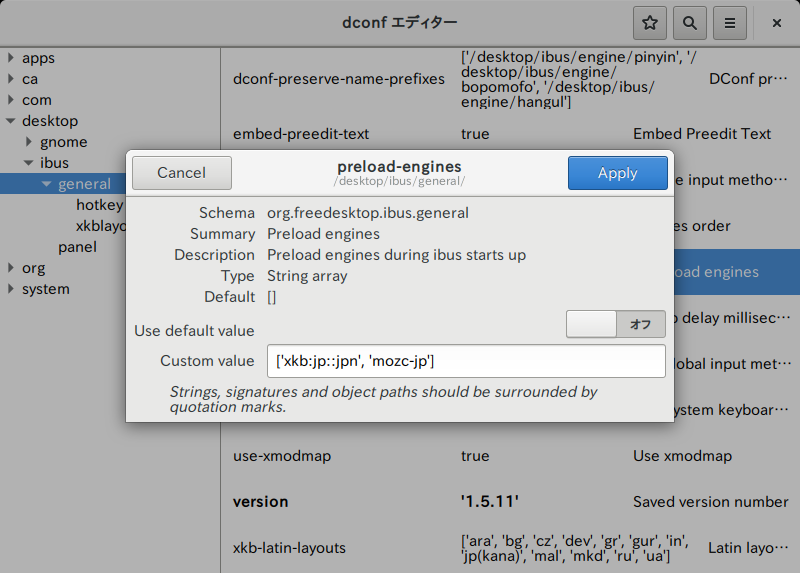Screen dimensions: 800x573
Task: Expand the gnome tree node
Action: (29, 141)
